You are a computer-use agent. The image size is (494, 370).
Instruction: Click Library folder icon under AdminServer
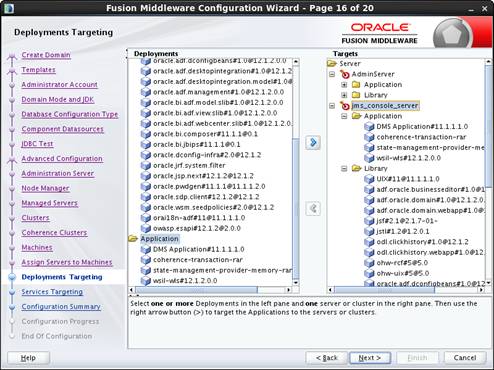356,95
